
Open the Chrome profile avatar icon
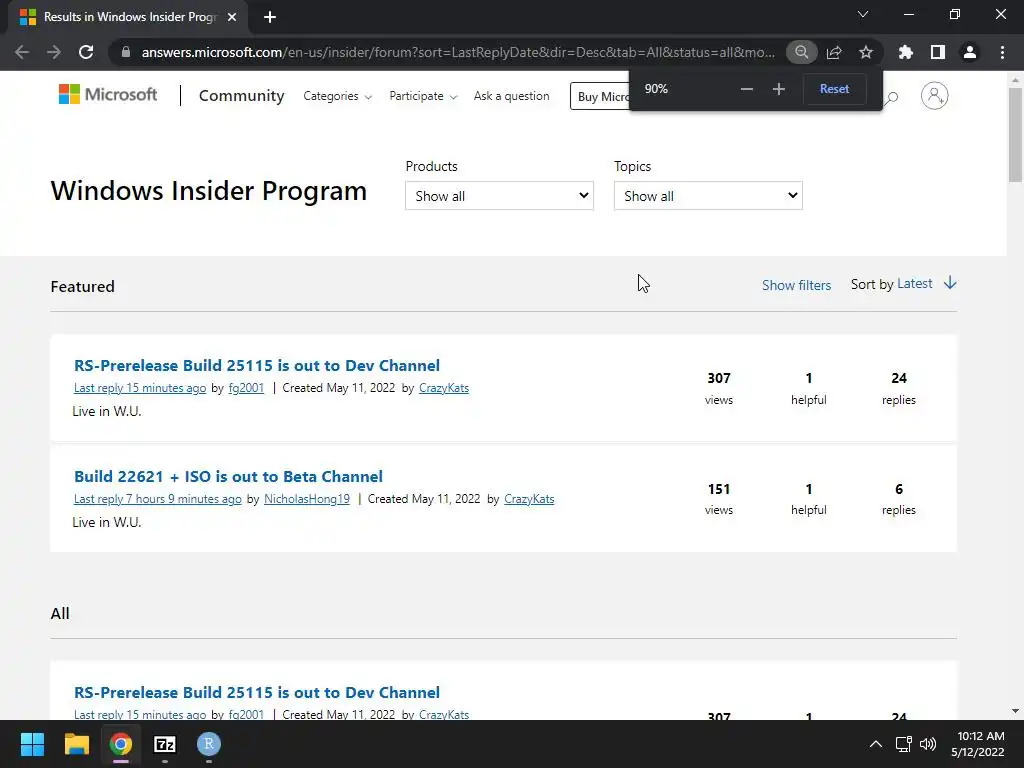[970, 52]
